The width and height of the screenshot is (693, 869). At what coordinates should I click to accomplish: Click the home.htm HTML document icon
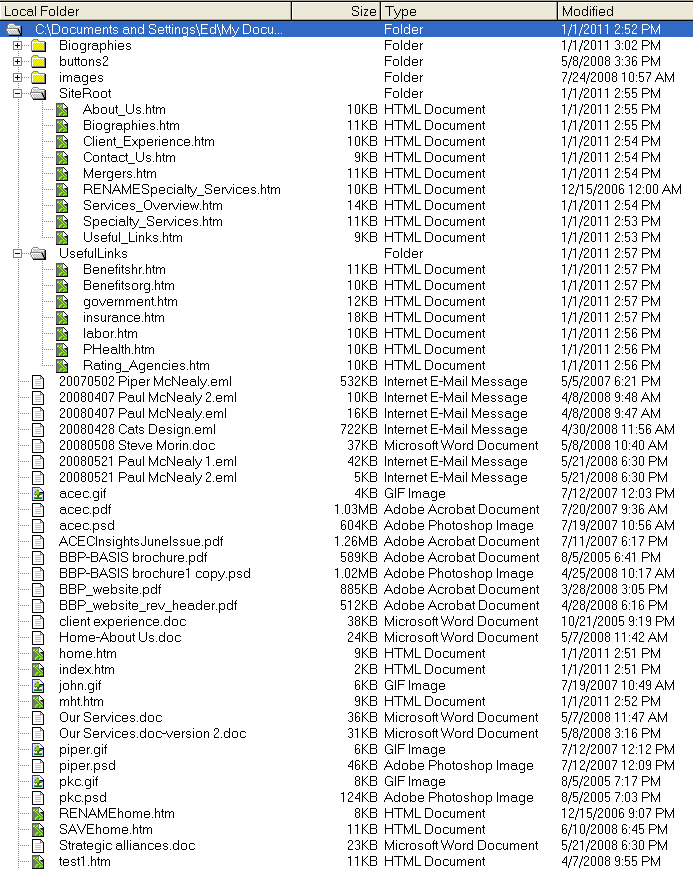pos(38,653)
